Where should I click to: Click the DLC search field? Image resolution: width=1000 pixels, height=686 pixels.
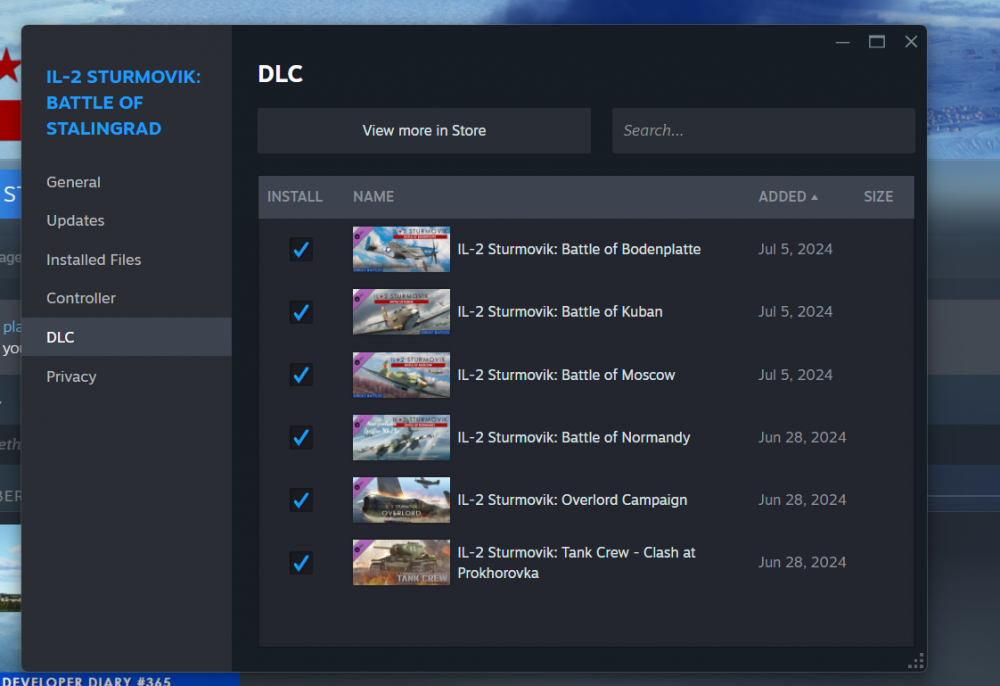pyautogui.click(x=763, y=130)
